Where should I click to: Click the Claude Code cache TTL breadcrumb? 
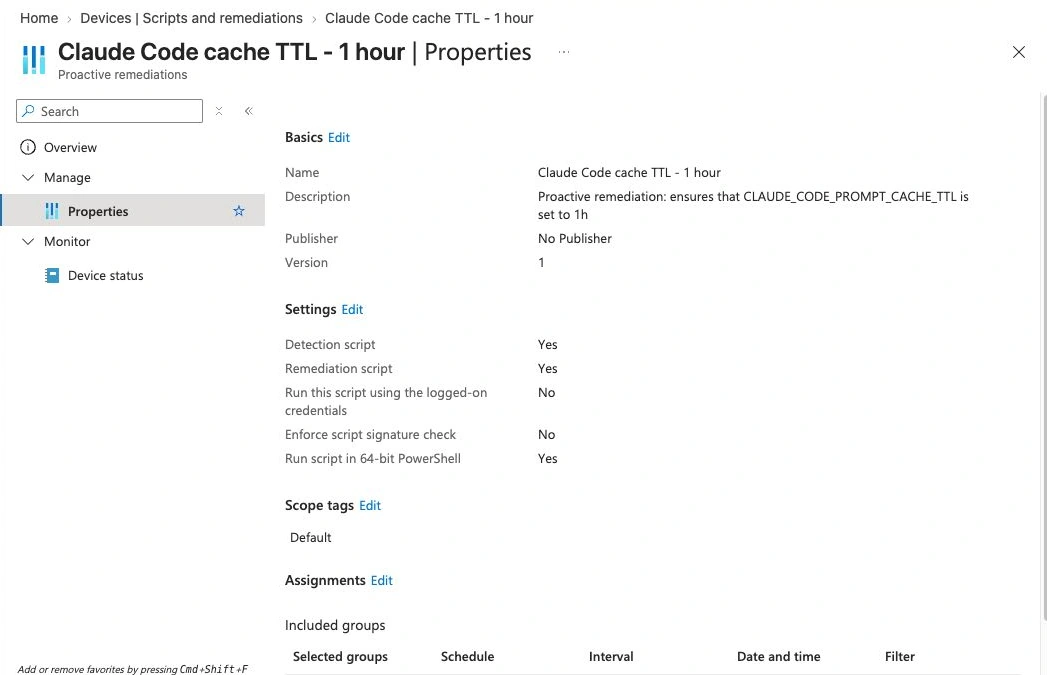[x=429, y=18]
